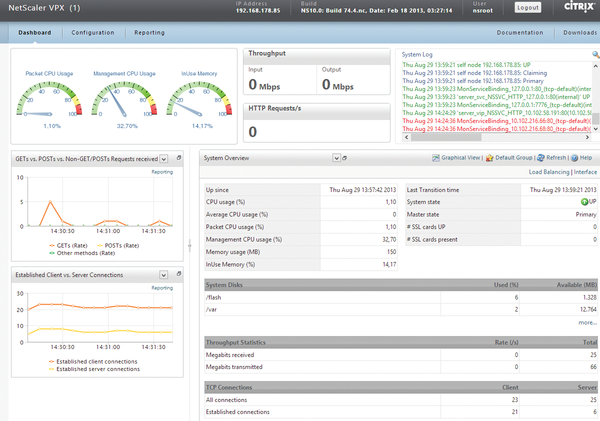Click the InUse Memory gauge
Screen dimensions: 600x421
coord(199,100)
